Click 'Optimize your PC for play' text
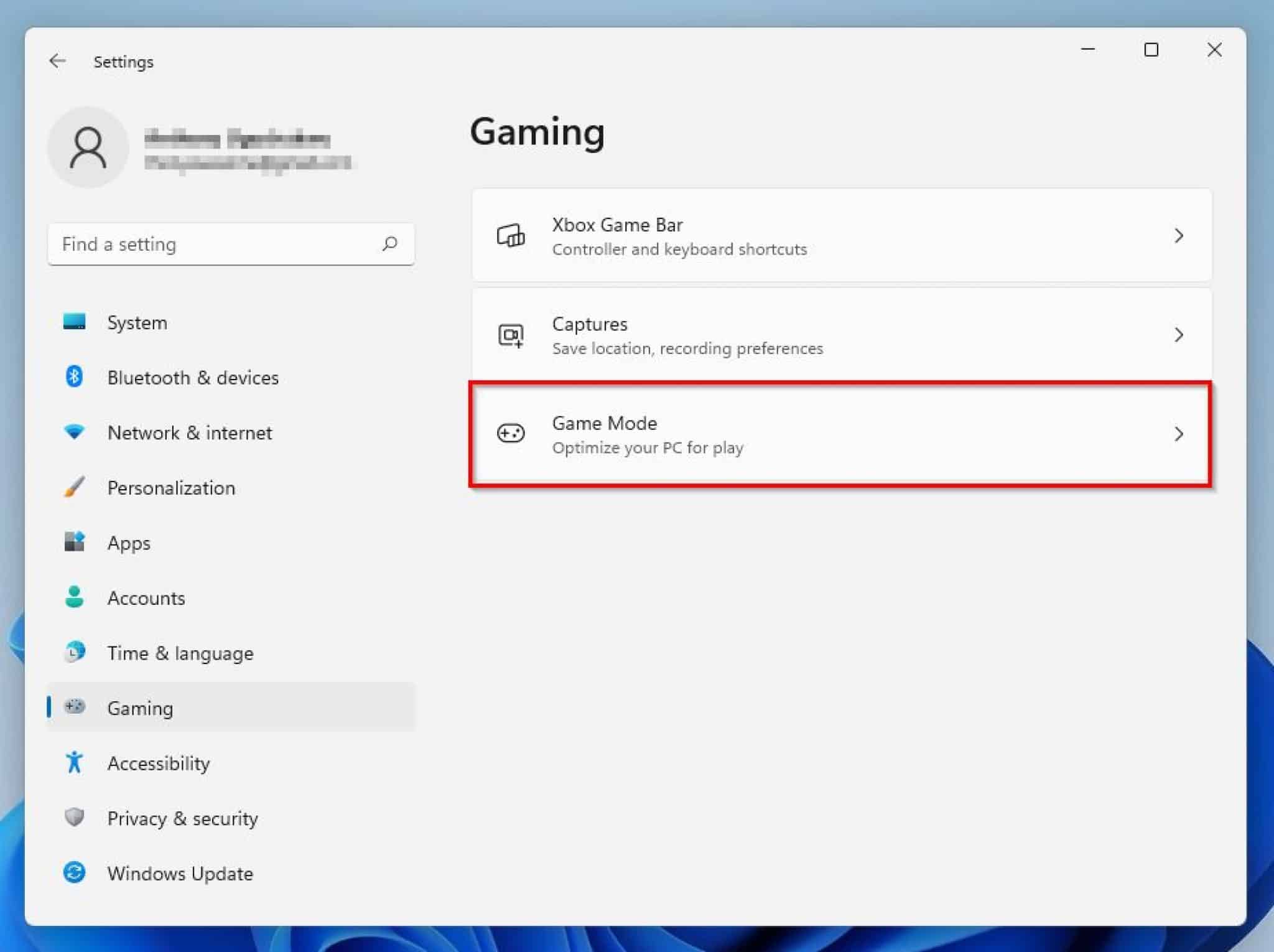1274x952 pixels. pos(648,448)
